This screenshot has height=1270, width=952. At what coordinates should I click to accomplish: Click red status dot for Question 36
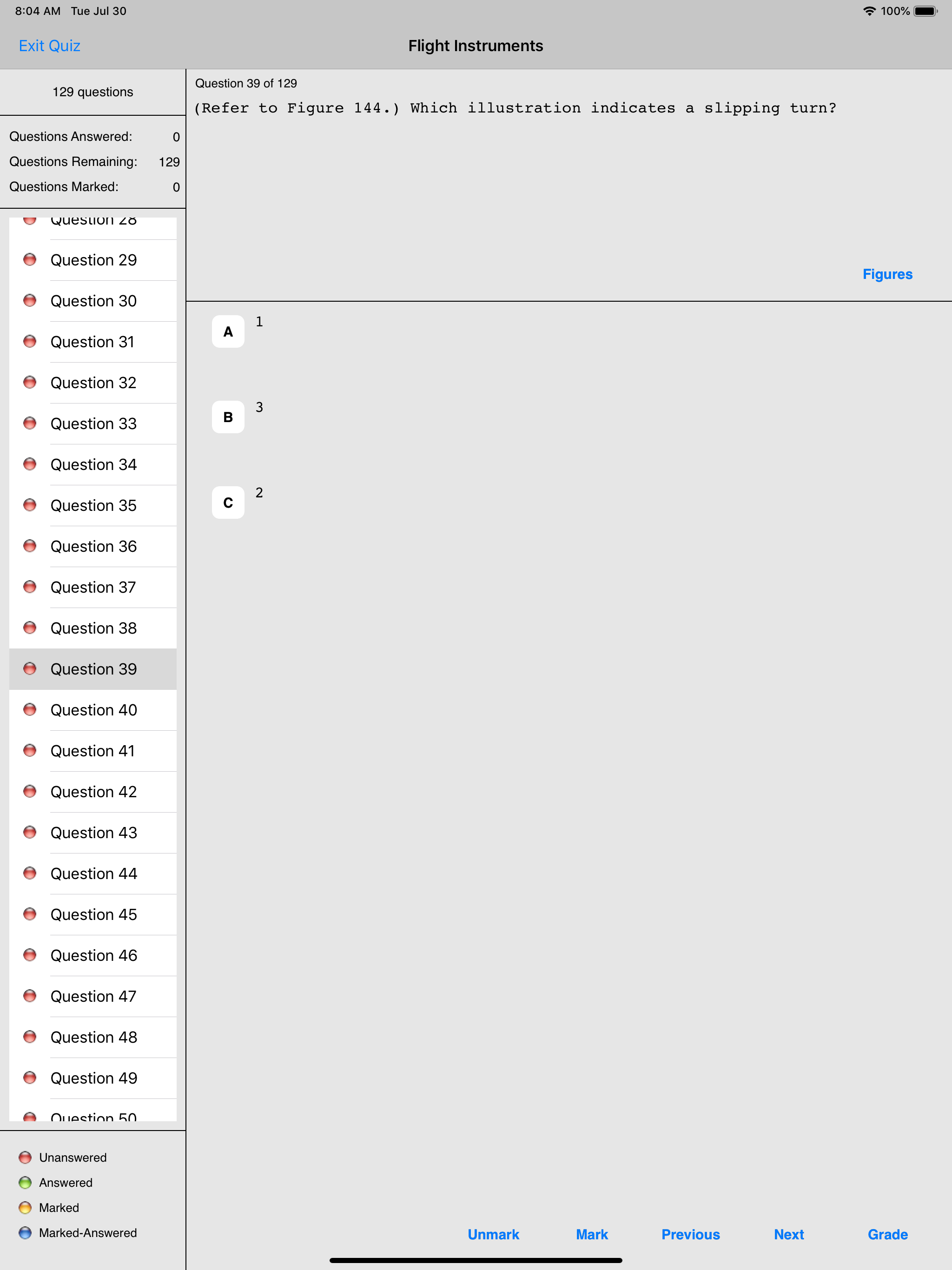click(x=30, y=546)
